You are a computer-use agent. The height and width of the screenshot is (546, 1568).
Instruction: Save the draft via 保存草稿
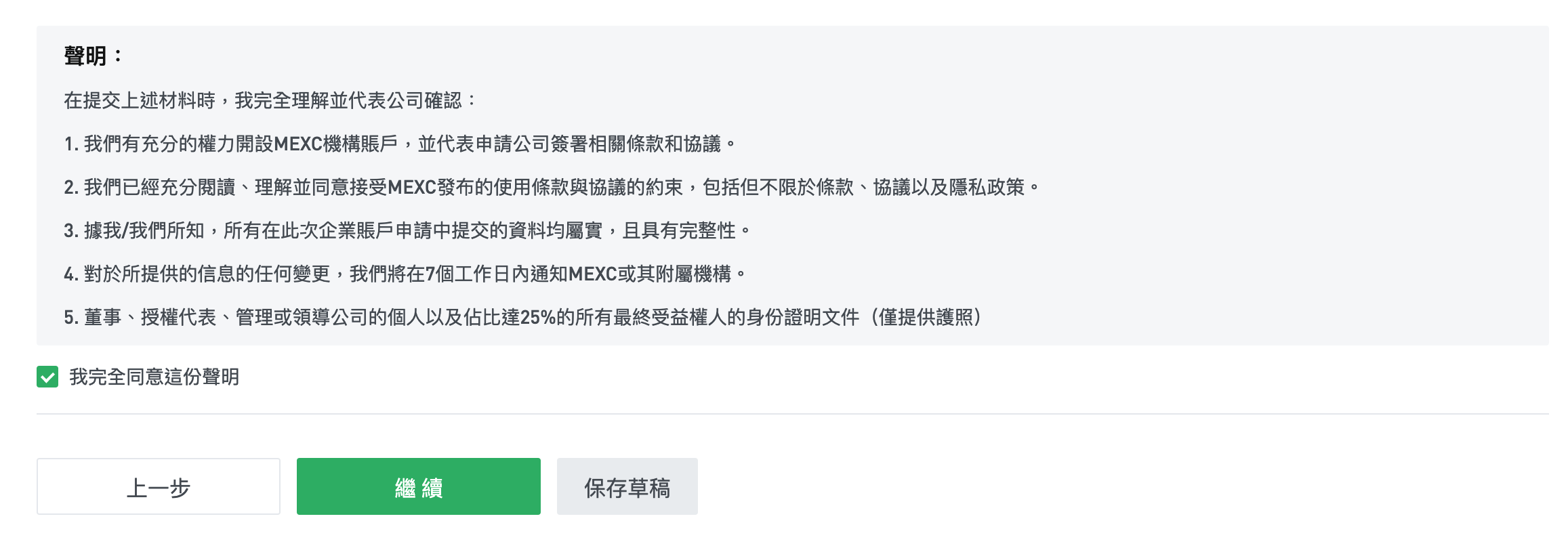tap(627, 486)
